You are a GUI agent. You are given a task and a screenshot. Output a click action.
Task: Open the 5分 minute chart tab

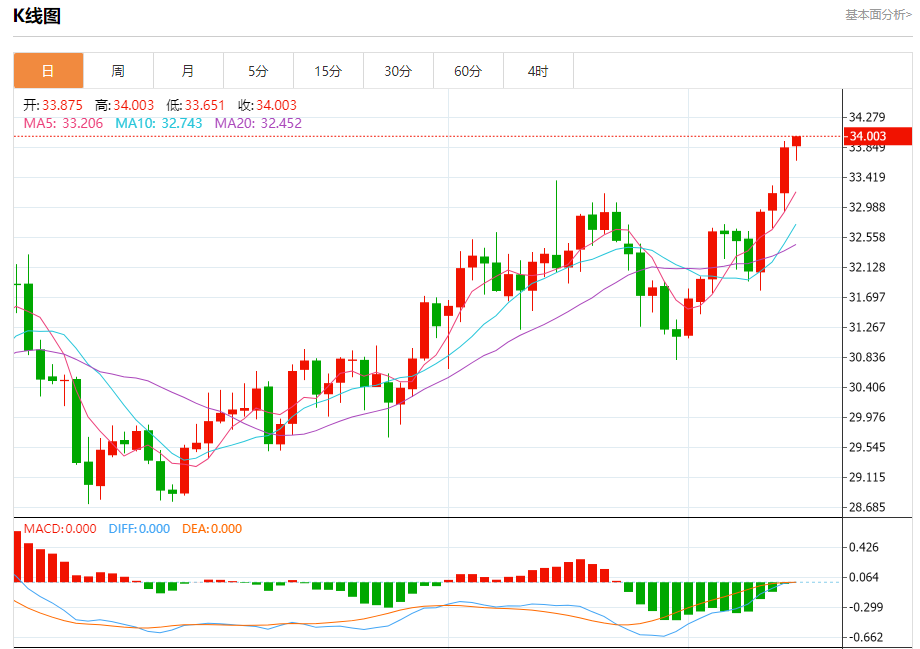coord(258,71)
